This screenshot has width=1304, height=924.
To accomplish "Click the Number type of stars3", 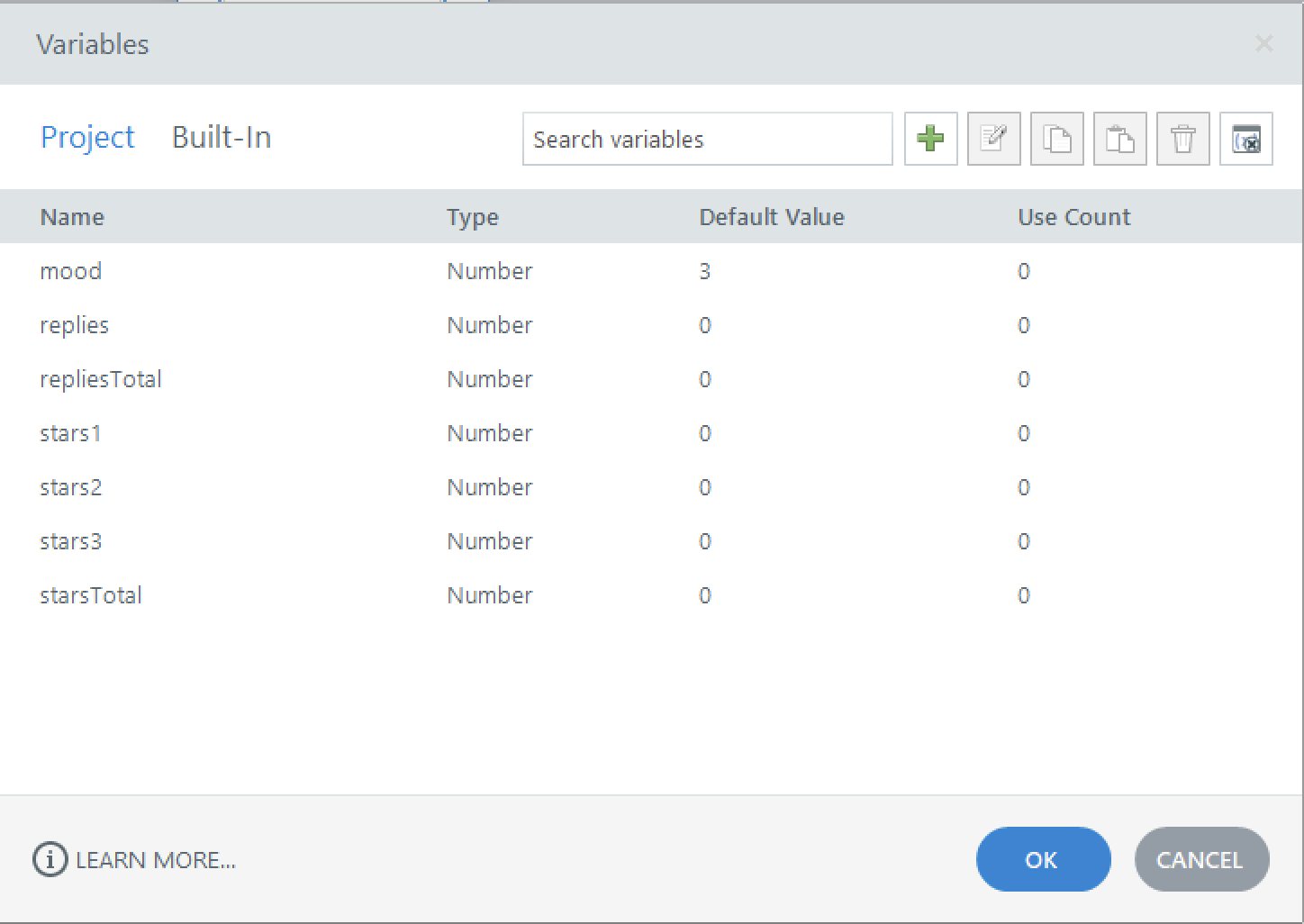I will click(490, 541).
